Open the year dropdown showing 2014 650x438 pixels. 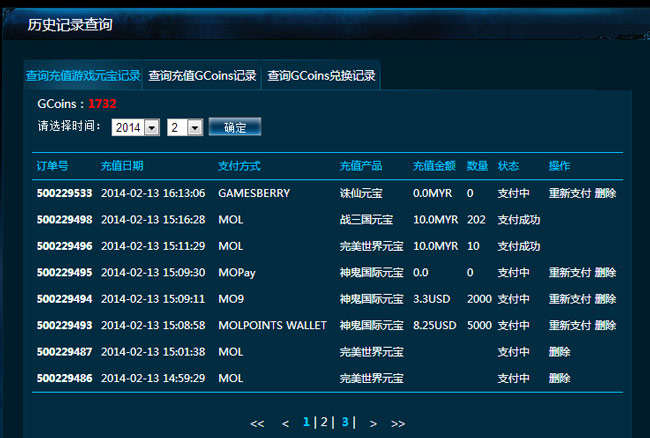tap(136, 127)
